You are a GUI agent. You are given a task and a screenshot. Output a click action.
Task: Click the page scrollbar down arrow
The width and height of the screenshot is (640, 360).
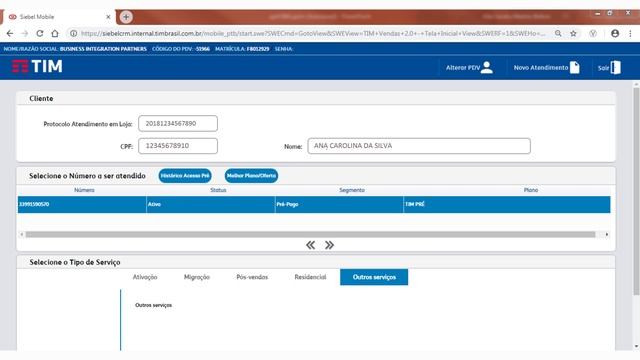click(x=636, y=347)
